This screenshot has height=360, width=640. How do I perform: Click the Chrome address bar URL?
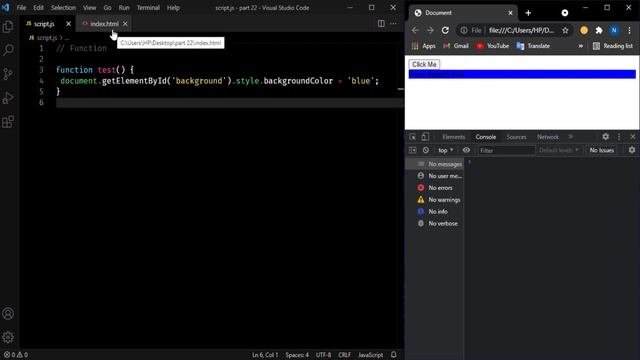tap(521, 31)
